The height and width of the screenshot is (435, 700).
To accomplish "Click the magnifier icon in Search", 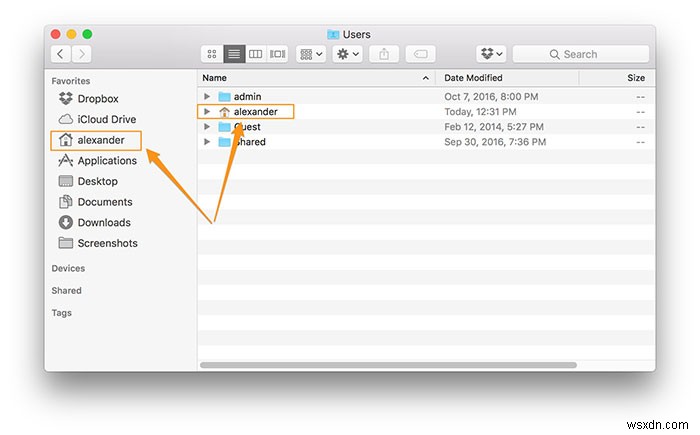I will click(554, 54).
